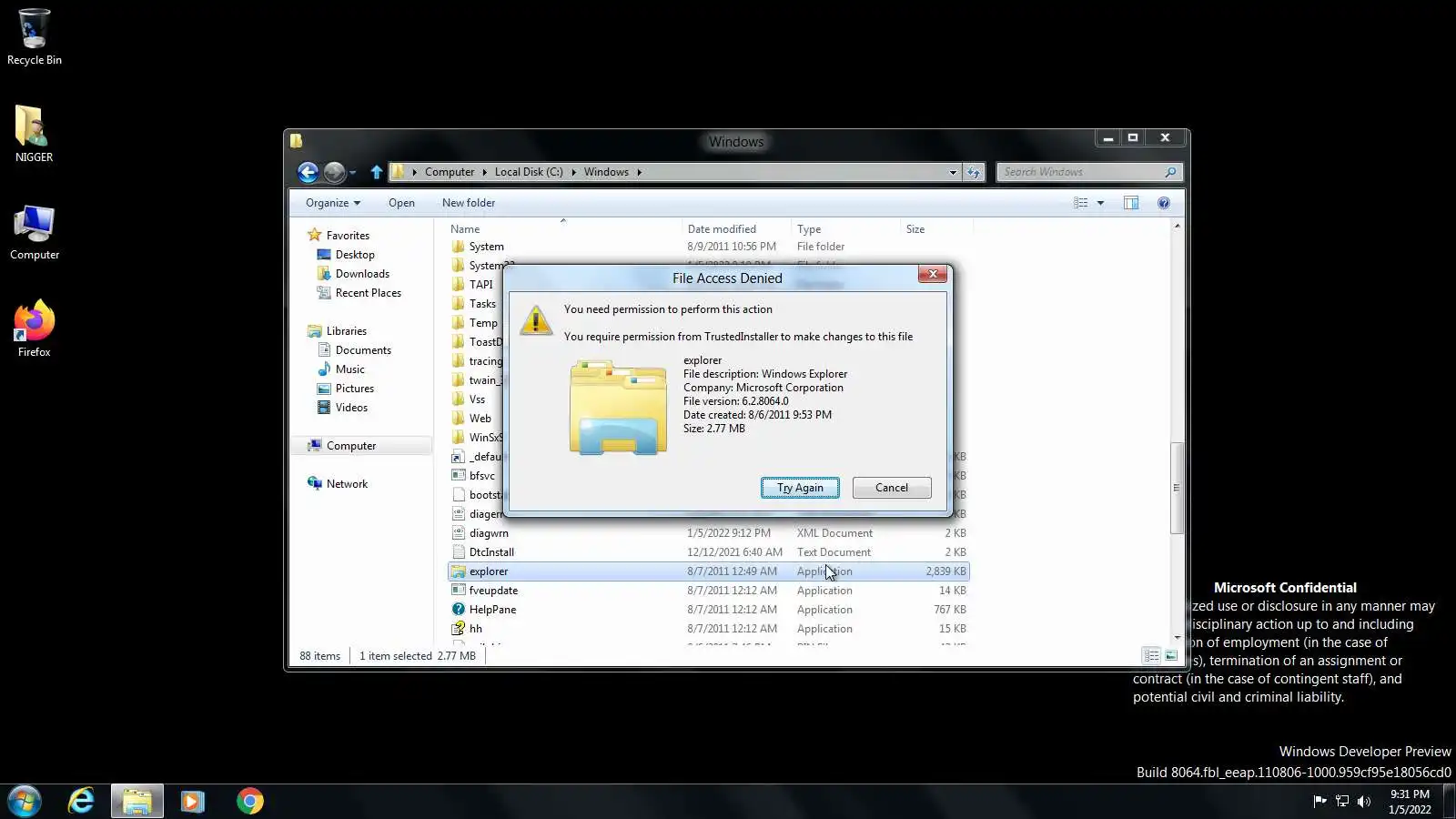Open the recent pages history dropdown
The height and width of the screenshot is (819, 1456).
pyautogui.click(x=352, y=173)
